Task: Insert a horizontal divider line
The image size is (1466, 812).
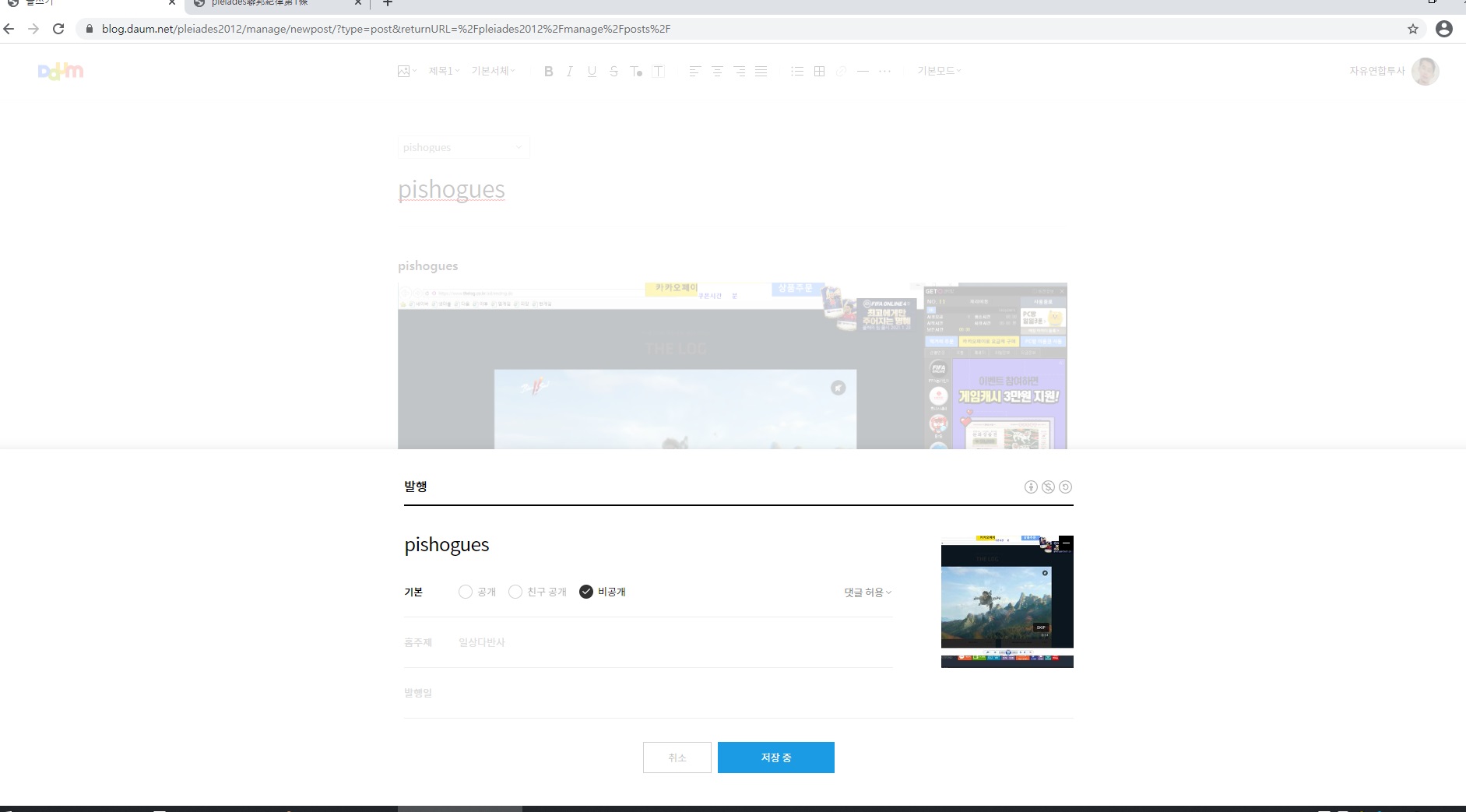Action: click(x=863, y=71)
